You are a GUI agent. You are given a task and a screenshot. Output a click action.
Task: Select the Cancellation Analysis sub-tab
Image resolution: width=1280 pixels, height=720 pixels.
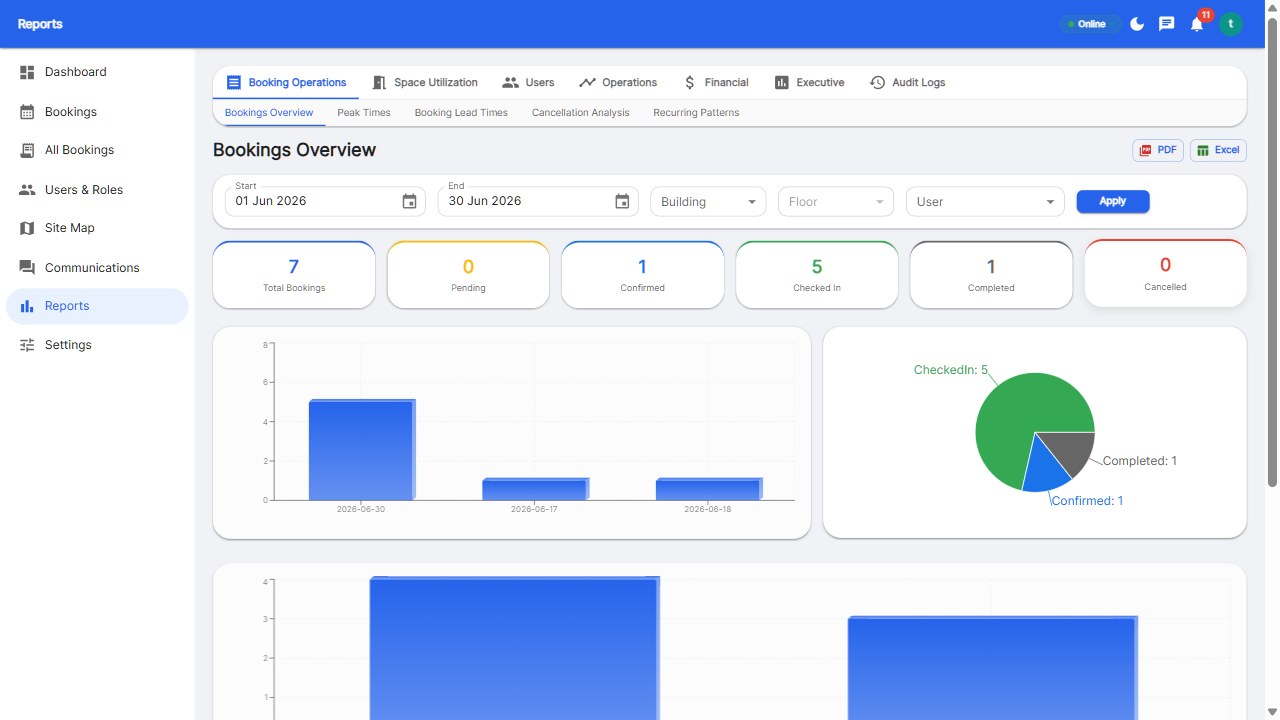581,113
